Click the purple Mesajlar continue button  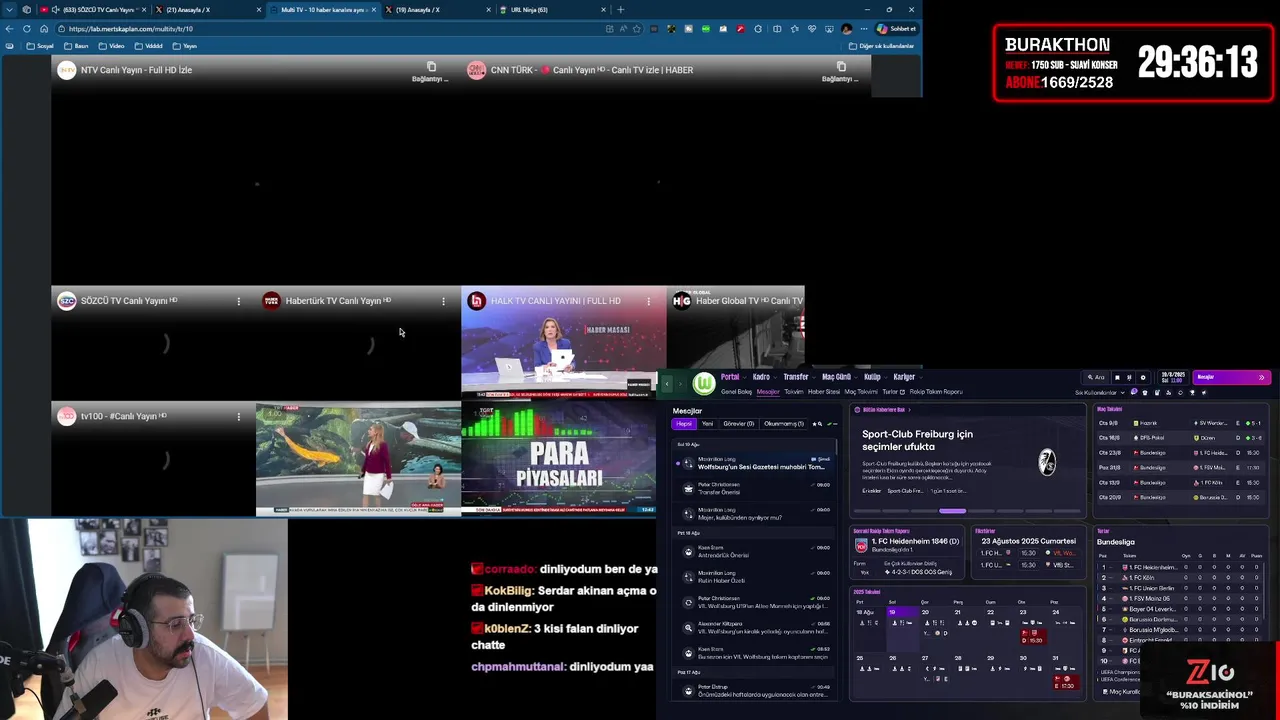pyautogui.click(x=1231, y=377)
